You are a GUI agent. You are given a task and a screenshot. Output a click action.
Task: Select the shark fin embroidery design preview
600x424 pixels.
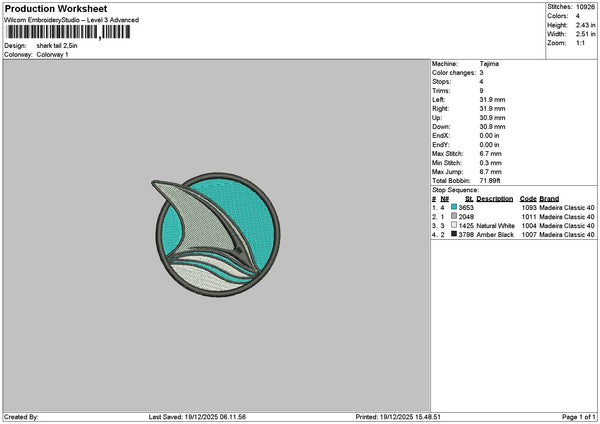216,235
